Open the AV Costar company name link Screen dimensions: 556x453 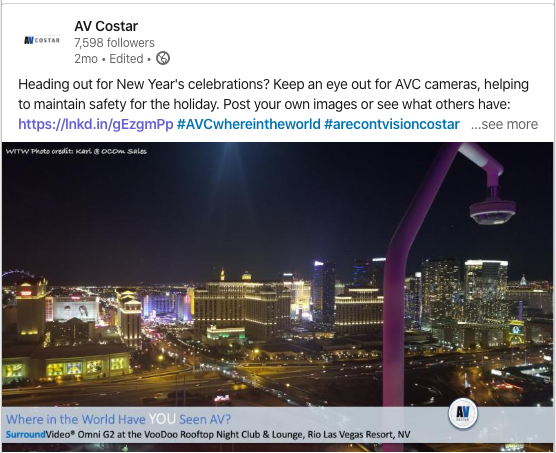click(106, 26)
